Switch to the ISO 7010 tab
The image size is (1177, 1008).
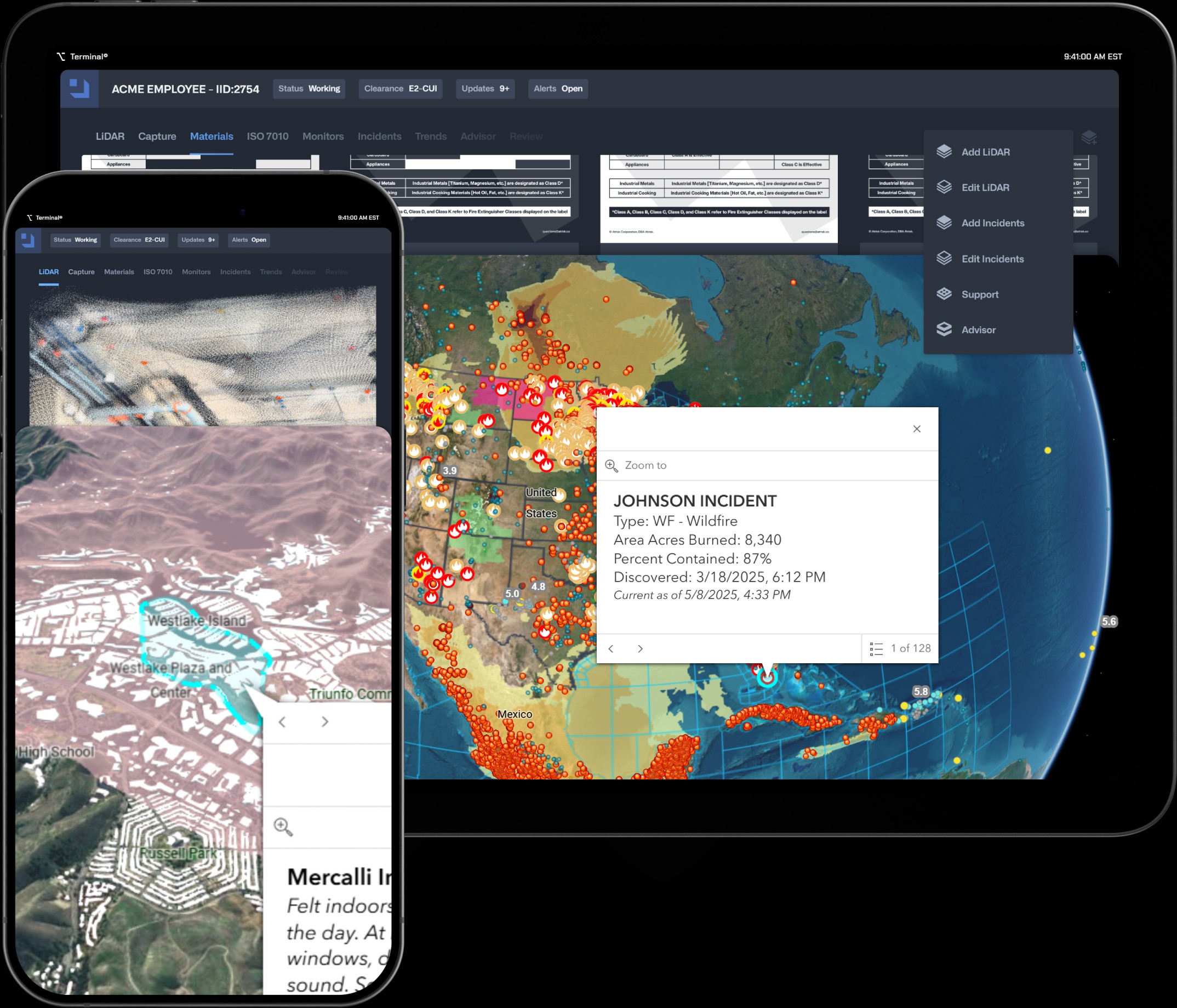tap(267, 136)
